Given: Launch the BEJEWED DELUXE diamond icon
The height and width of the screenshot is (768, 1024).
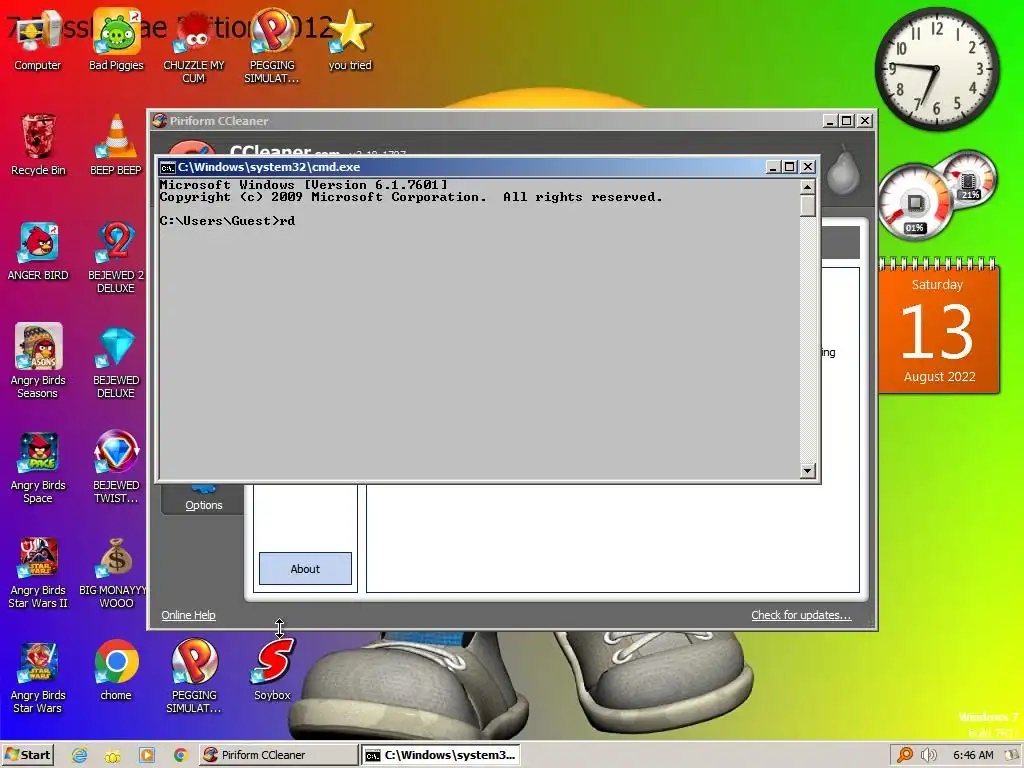Looking at the screenshot, I should click(x=116, y=362).
